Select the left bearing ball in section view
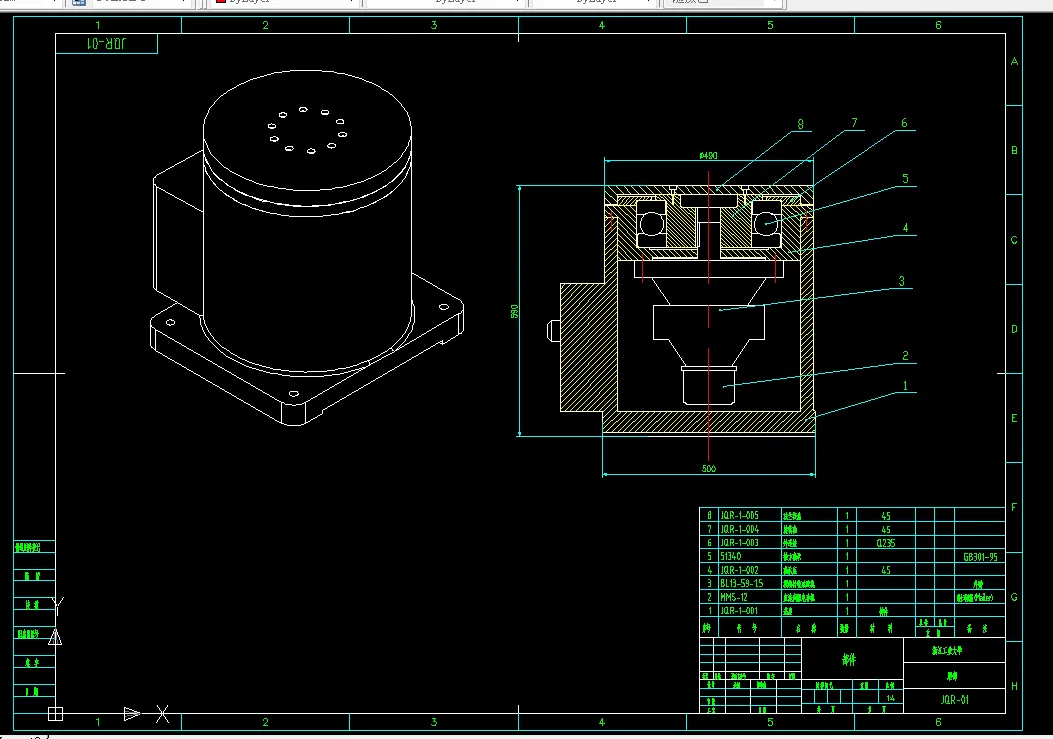 651,224
